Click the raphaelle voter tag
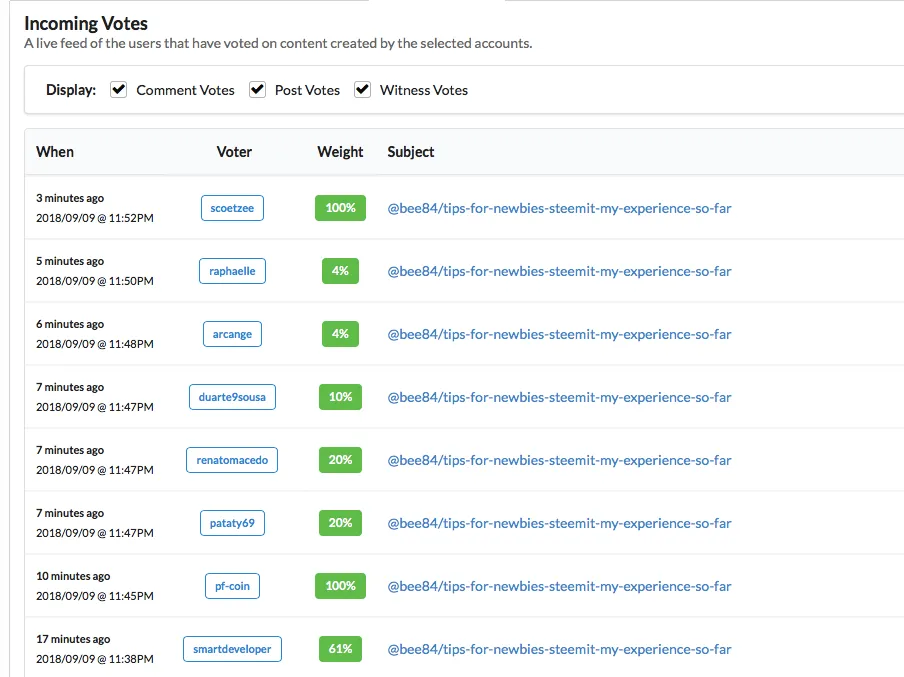904x677 pixels. [x=232, y=271]
